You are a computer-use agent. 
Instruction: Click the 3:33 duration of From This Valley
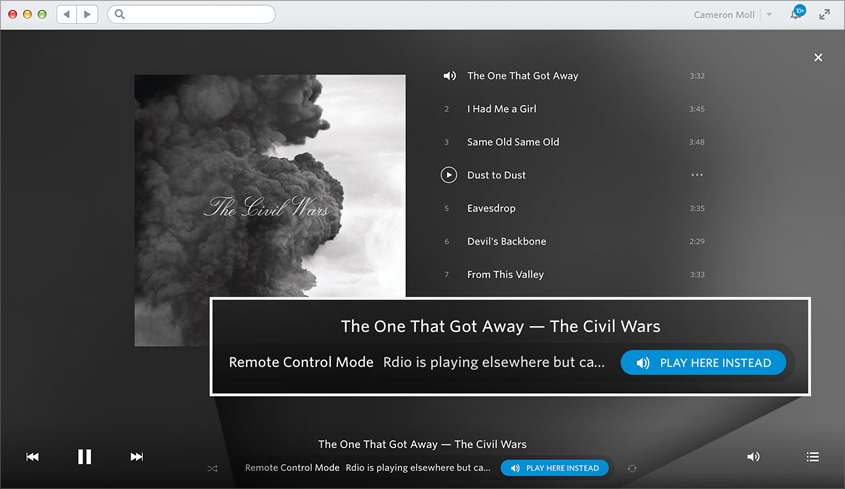click(697, 274)
